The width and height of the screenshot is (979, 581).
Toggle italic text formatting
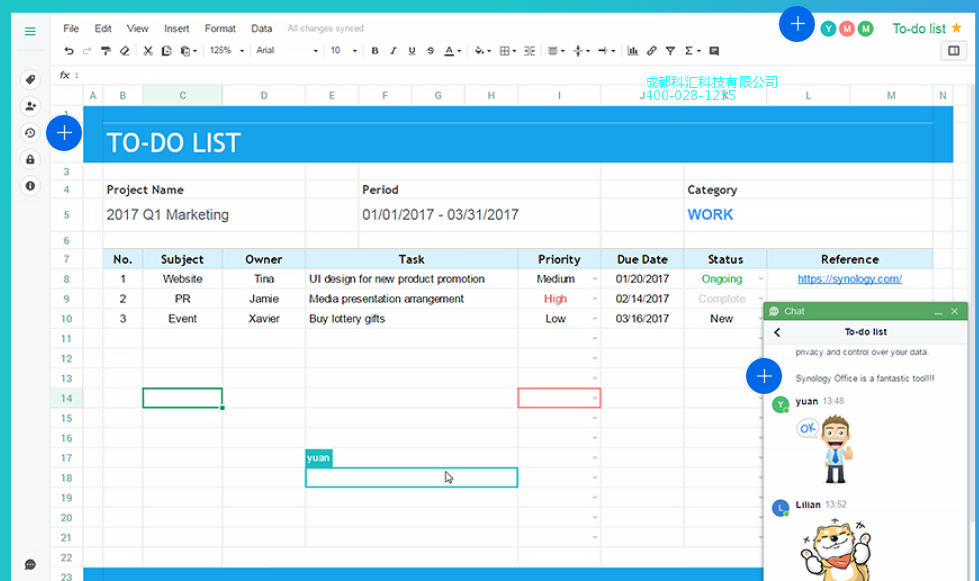(x=393, y=51)
